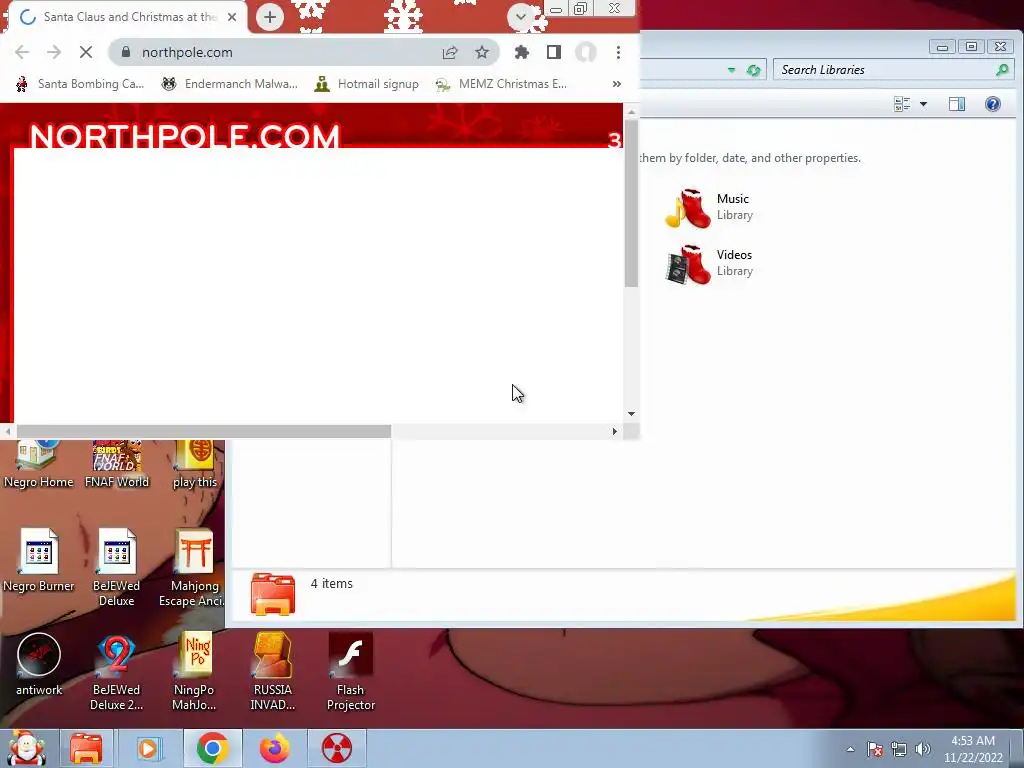Change the view icon in Explorer

pos(903,104)
